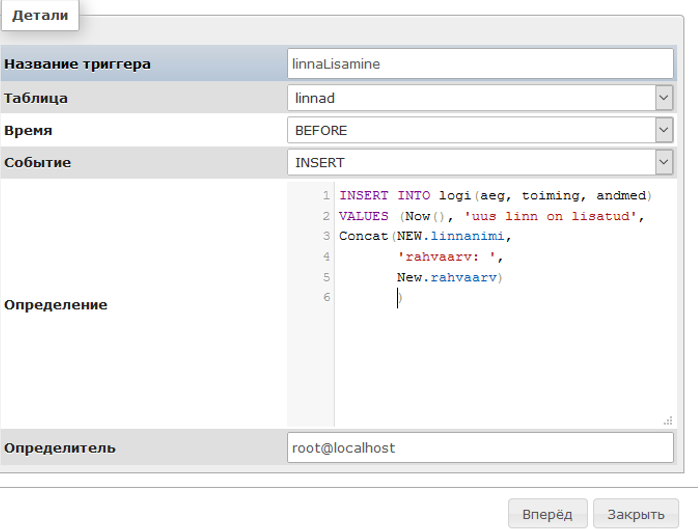This screenshot has width=700, height=529.
Task: Click line number 1 in the editor gutter
Action: 327,196
